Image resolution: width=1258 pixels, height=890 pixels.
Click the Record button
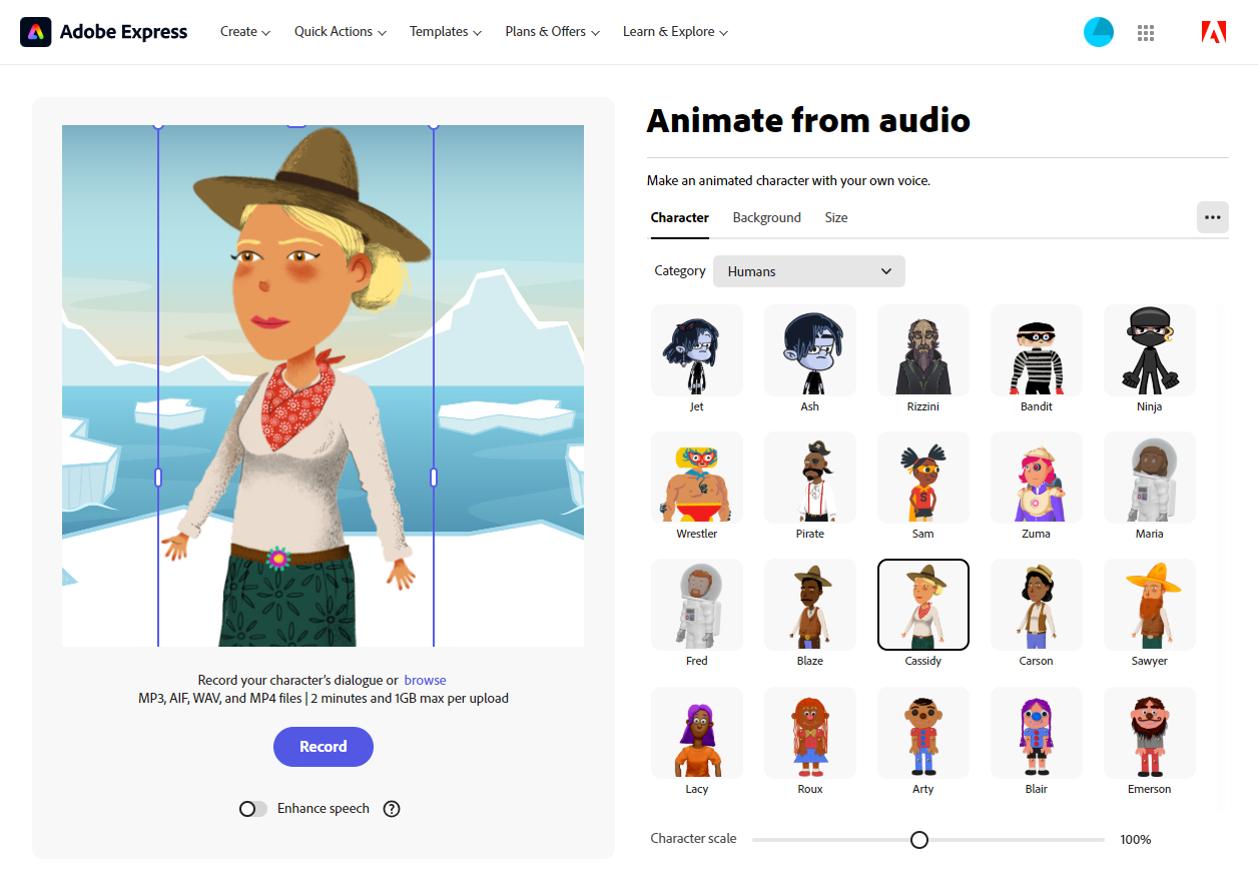(x=323, y=746)
